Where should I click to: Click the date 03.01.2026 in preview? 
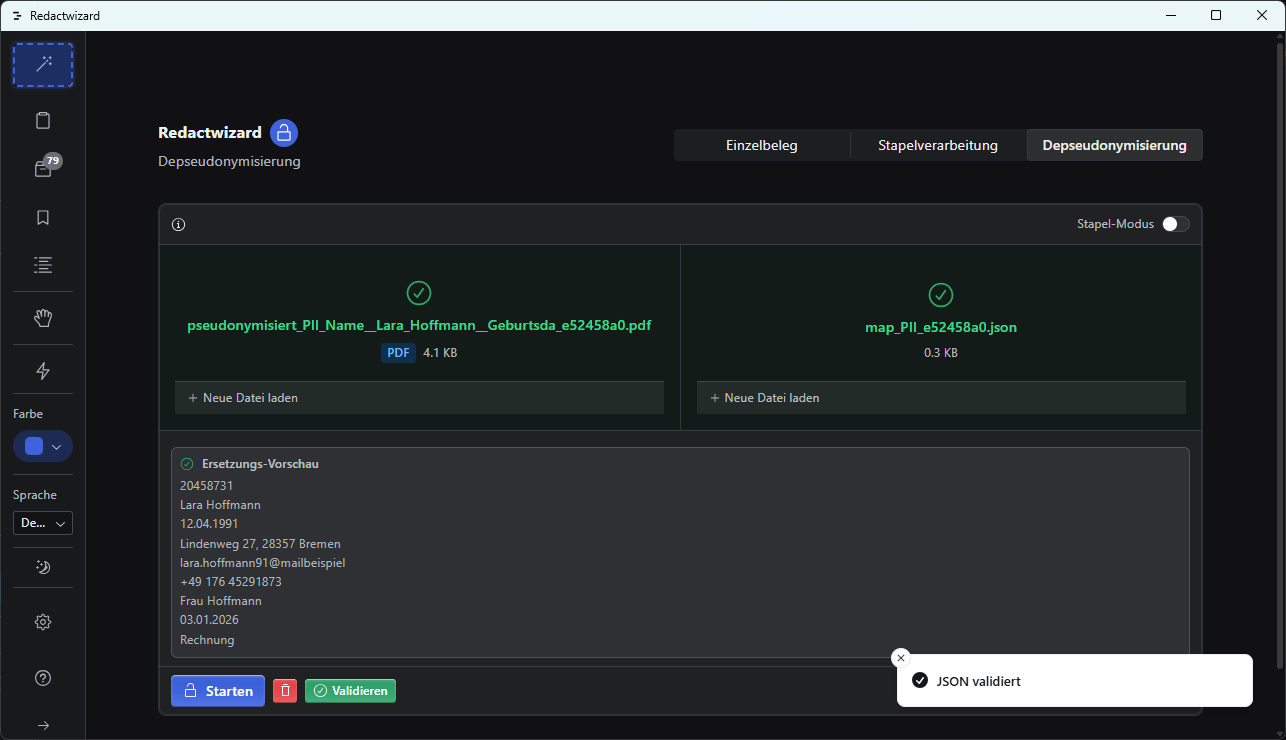point(209,620)
